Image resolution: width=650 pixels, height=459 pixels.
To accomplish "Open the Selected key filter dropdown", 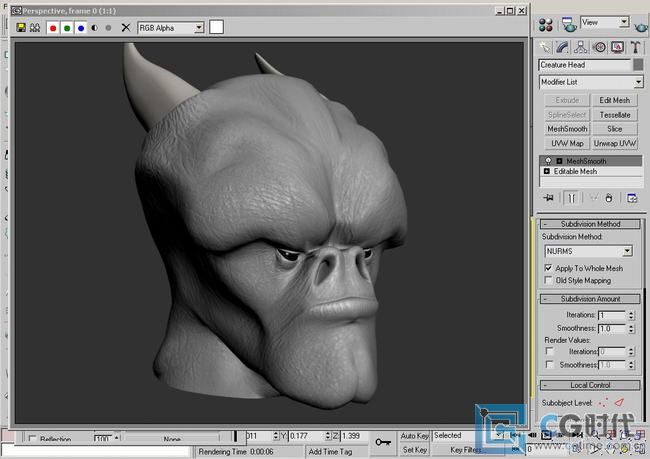I will click(x=467, y=435).
